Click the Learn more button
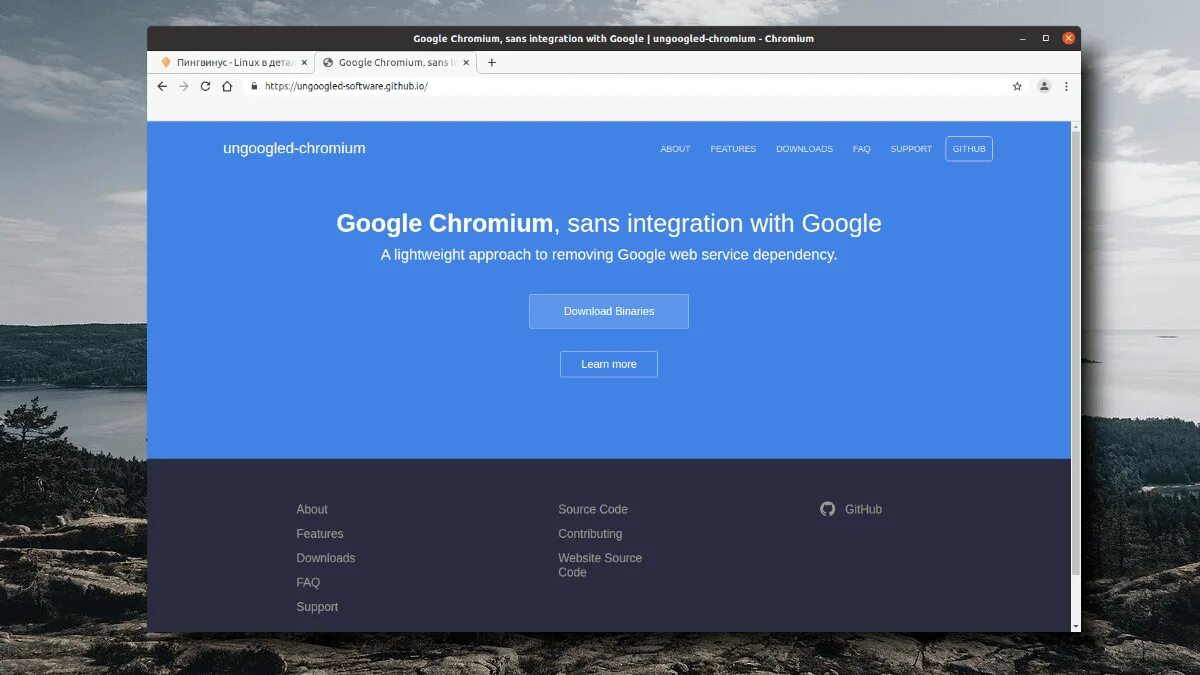 tap(609, 364)
